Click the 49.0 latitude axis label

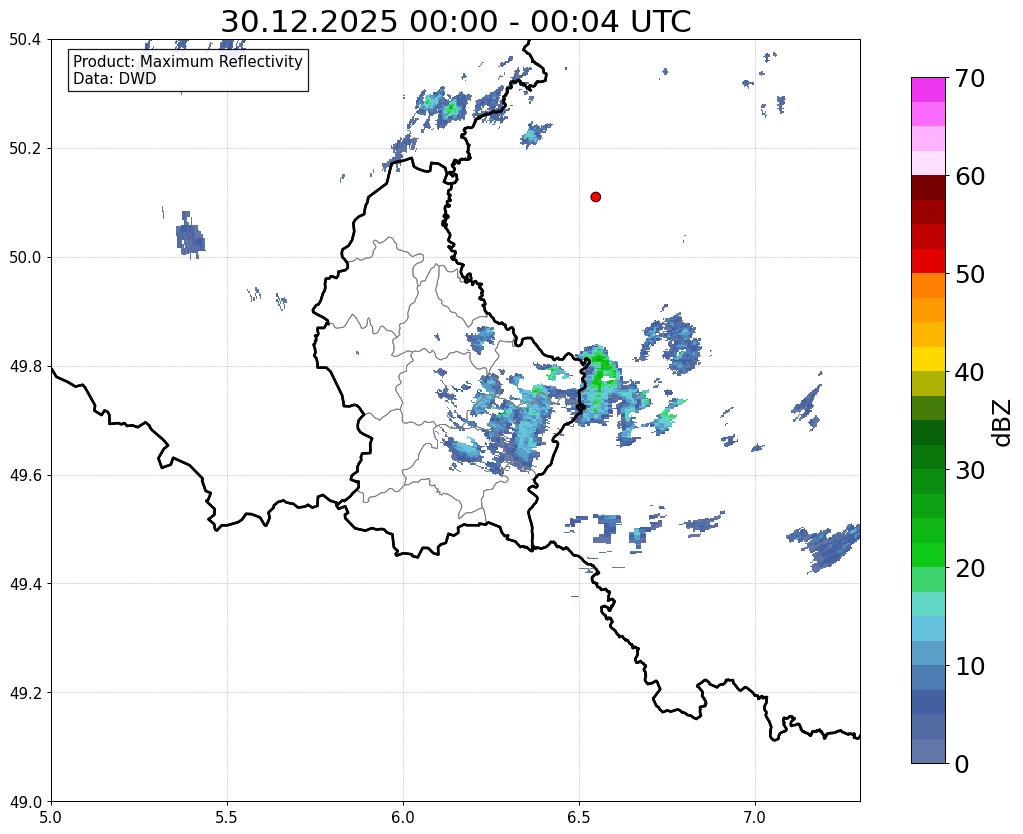coord(25,801)
